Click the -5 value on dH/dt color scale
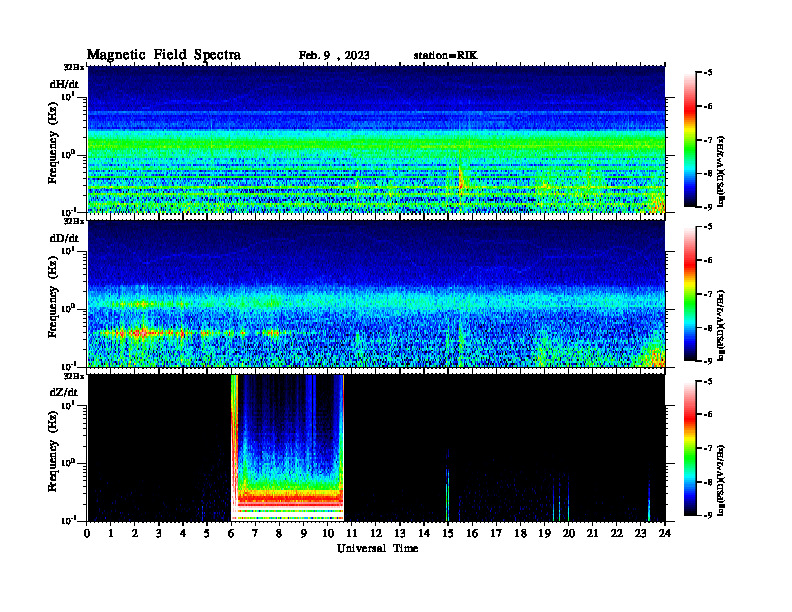This screenshot has width=792, height=612. pyautogui.click(x=707, y=73)
